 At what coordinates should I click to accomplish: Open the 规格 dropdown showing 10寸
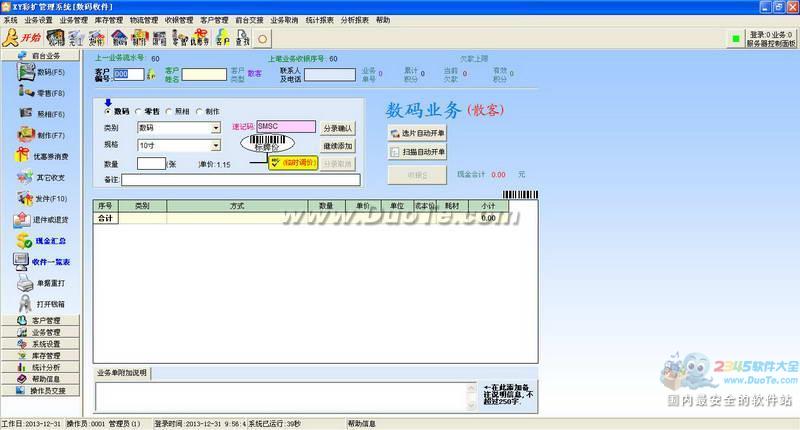(x=216, y=145)
